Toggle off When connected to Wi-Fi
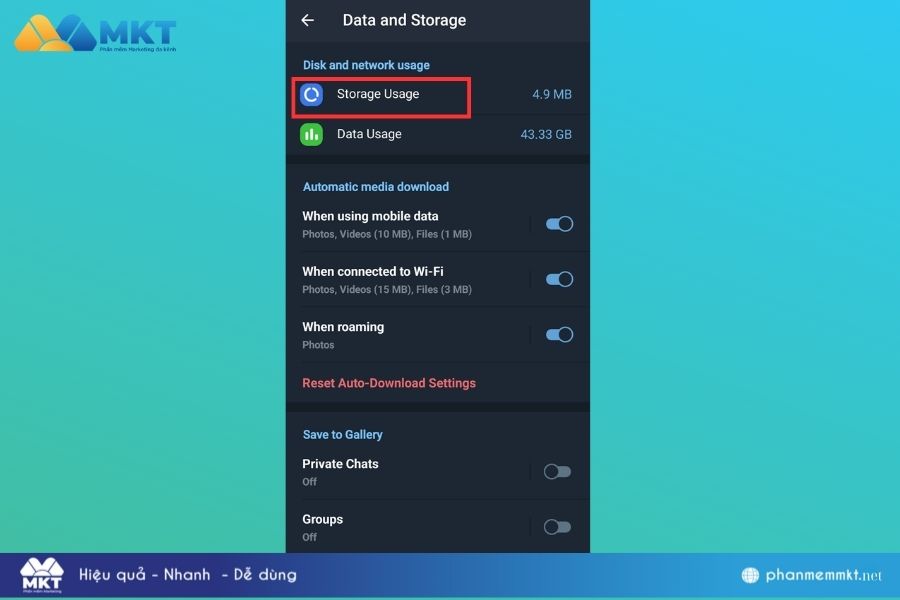 [559, 279]
